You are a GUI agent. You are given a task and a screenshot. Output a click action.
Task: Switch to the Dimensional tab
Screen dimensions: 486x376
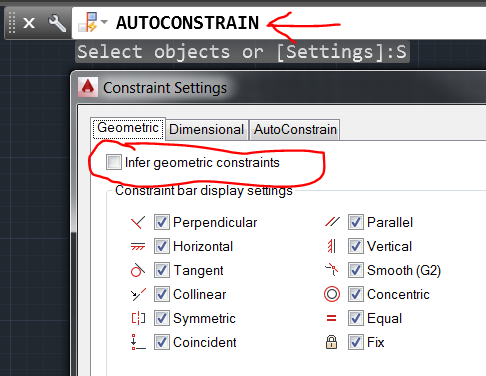pos(207,130)
